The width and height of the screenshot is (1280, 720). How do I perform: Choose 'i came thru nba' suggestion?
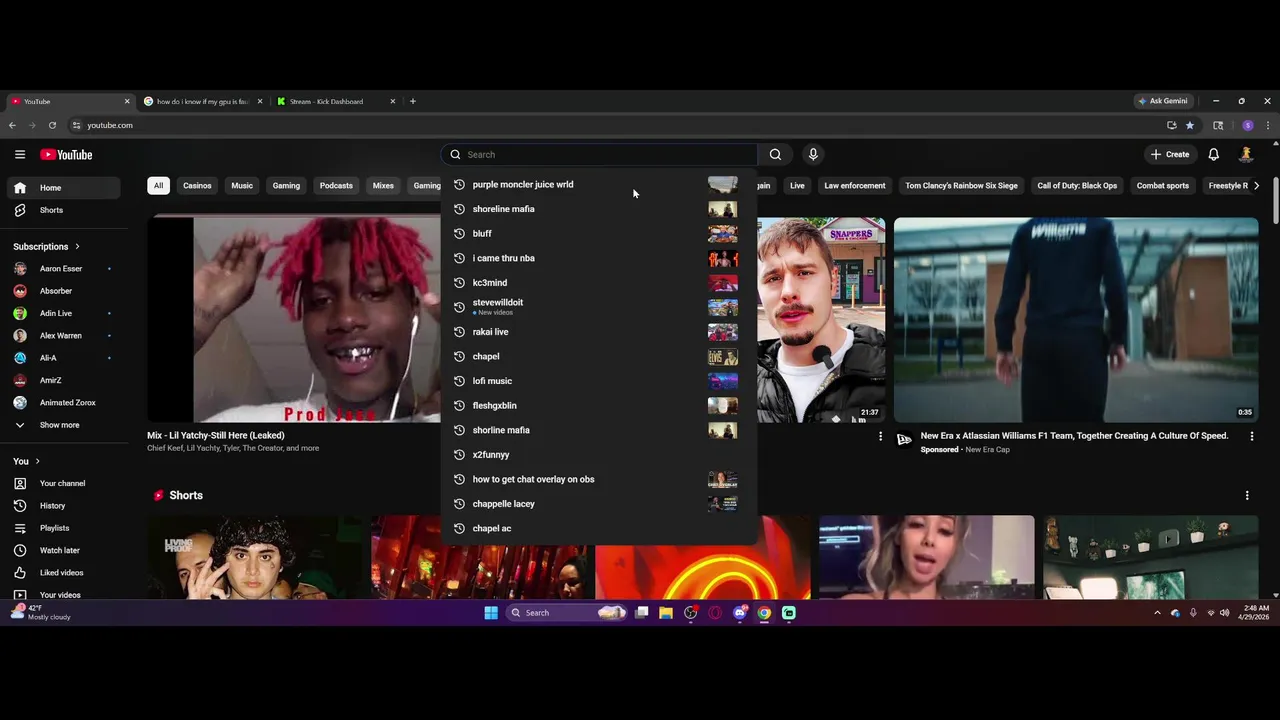click(598, 258)
